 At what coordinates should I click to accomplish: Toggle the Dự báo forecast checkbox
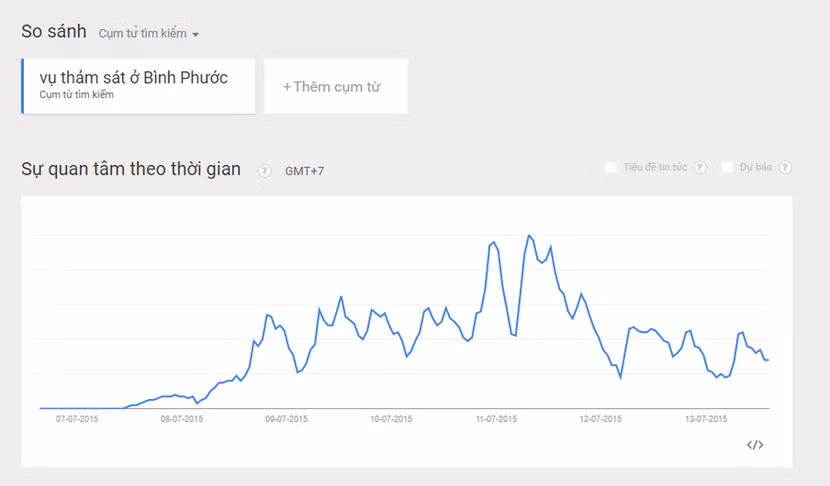click(x=728, y=167)
